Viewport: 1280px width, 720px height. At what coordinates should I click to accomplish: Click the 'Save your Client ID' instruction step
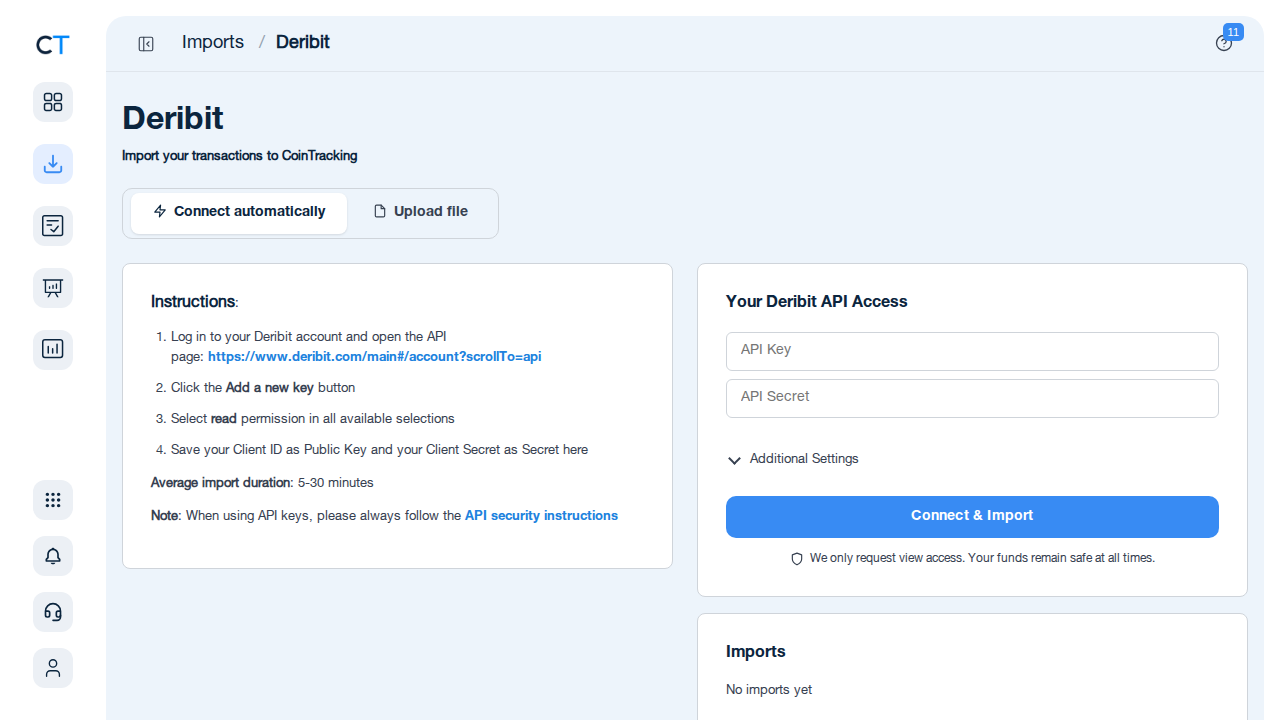tap(380, 450)
